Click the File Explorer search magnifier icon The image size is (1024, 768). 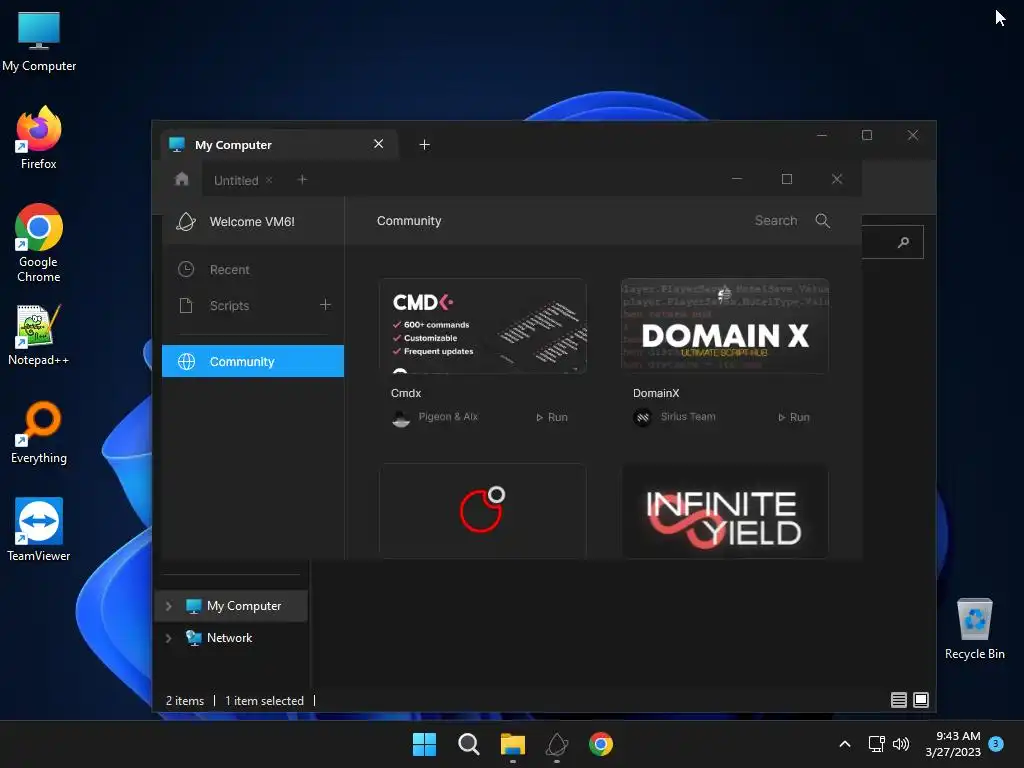[x=903, y=242]
